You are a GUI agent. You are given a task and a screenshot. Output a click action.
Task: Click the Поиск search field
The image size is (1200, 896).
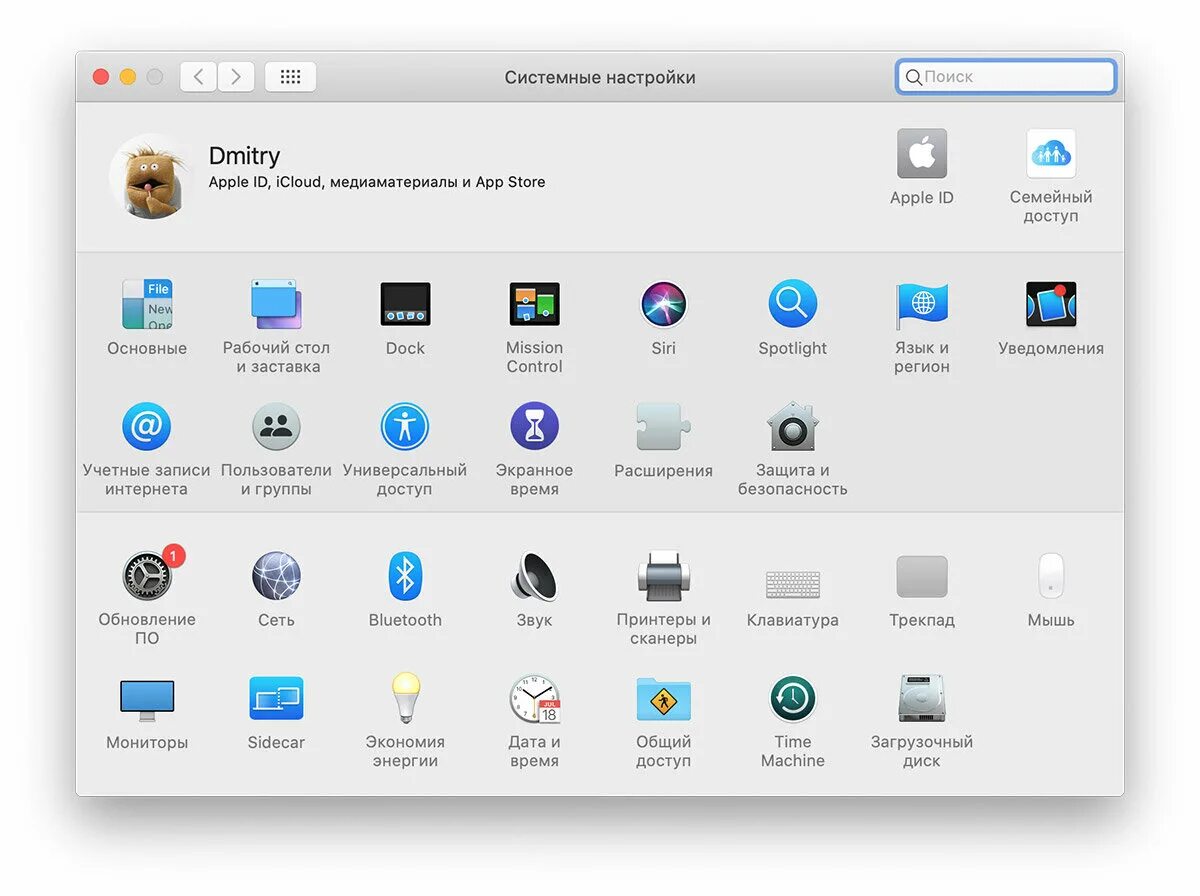coord(1006,77)
